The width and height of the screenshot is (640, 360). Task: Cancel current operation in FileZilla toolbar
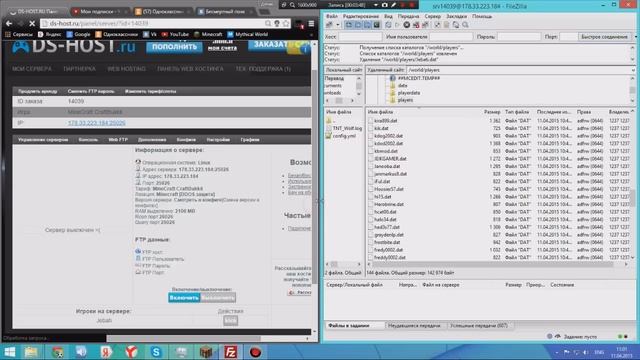[407, 25]
